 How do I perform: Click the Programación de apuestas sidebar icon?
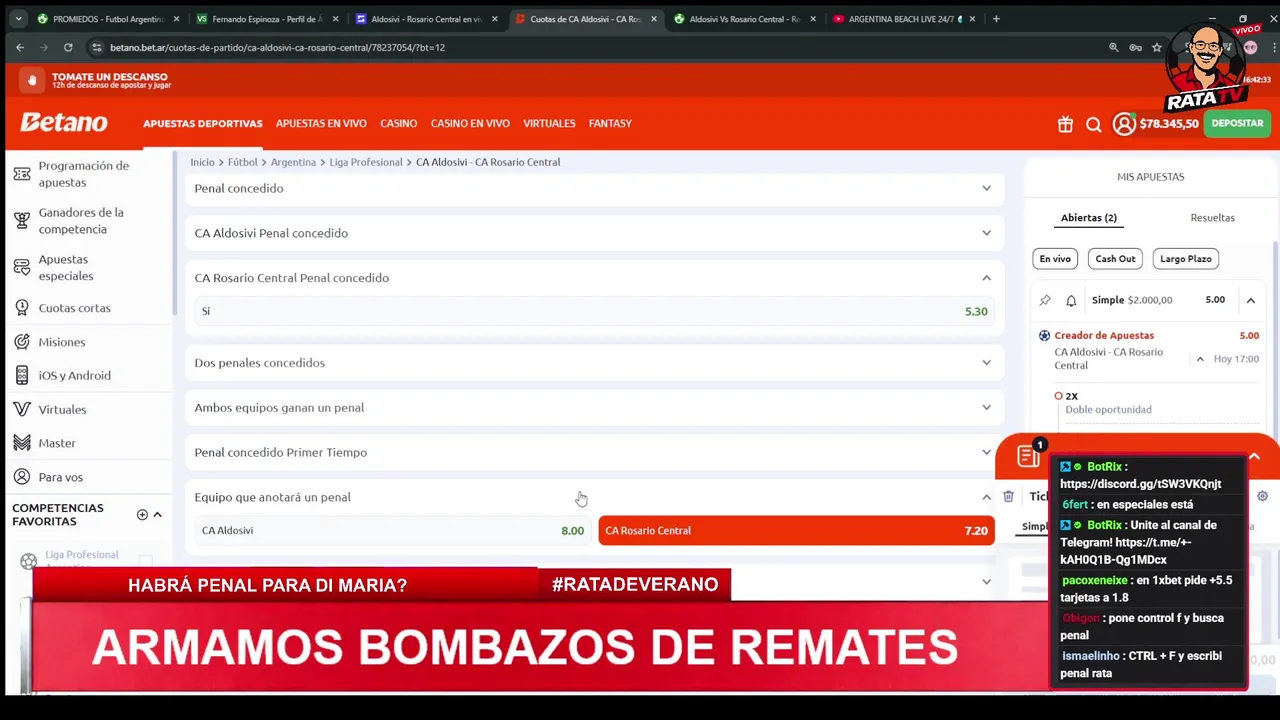coord(22,174)
